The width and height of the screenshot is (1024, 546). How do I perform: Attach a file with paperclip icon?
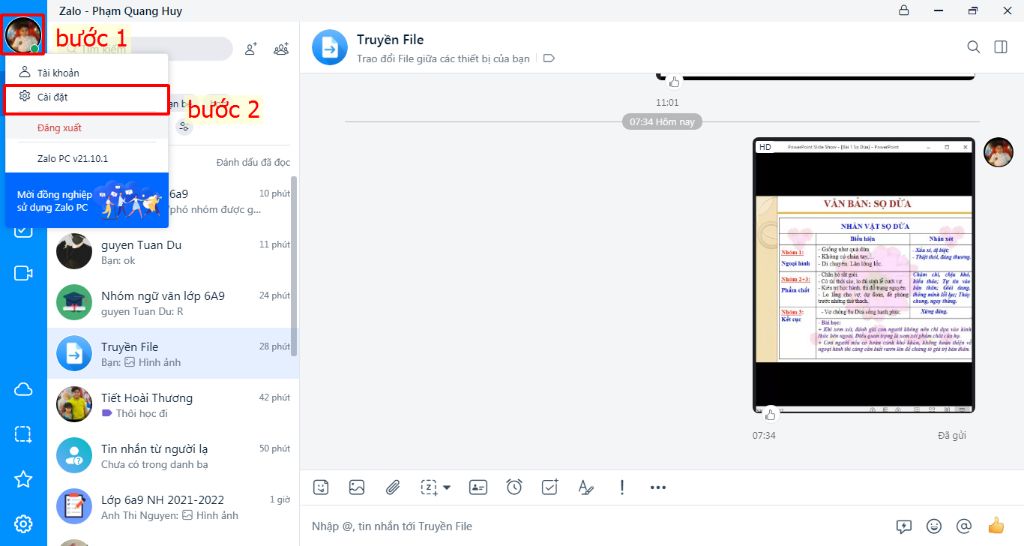tap(392, 487)
